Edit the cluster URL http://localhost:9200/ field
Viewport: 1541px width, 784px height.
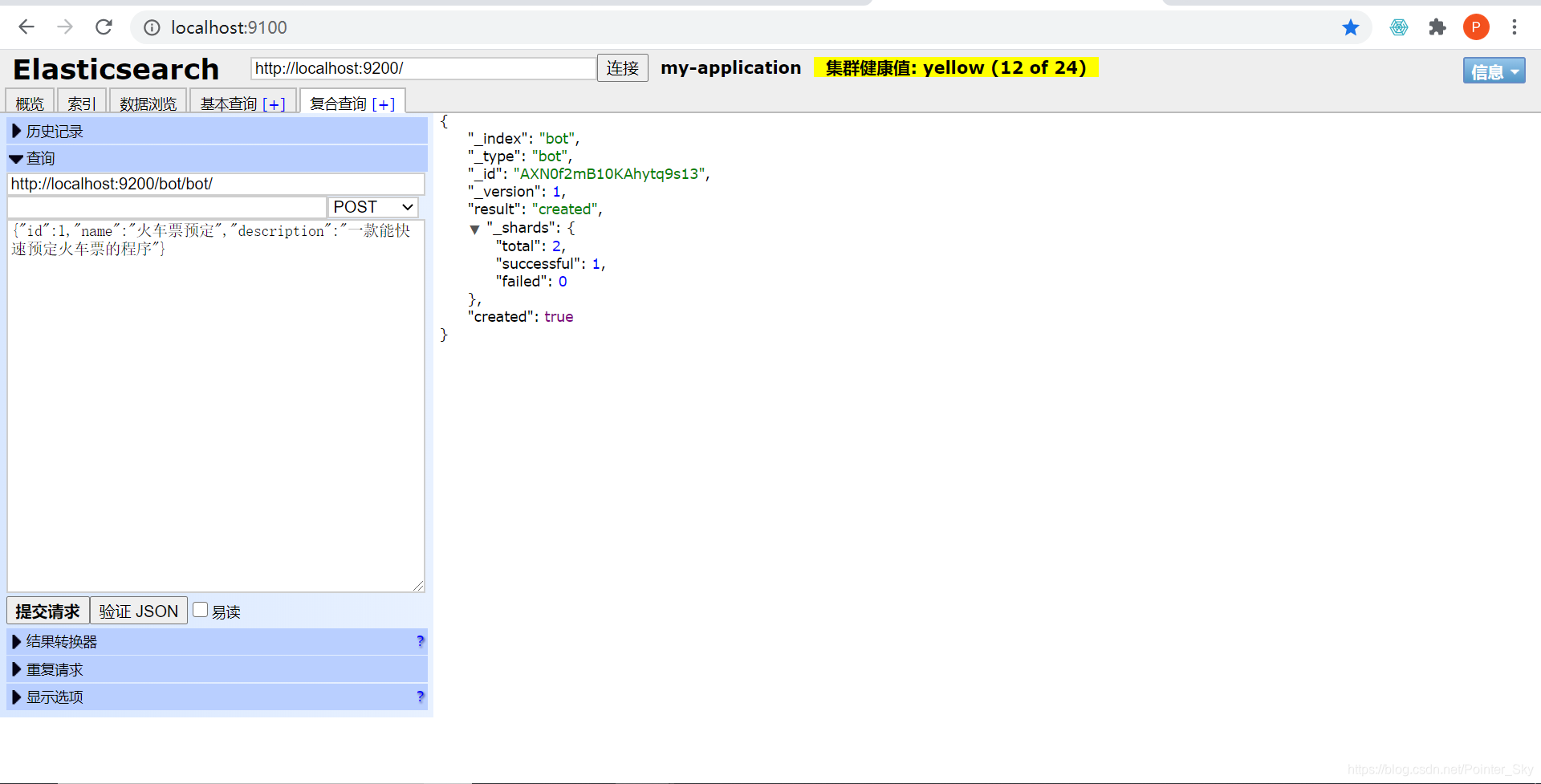[423, 68]
